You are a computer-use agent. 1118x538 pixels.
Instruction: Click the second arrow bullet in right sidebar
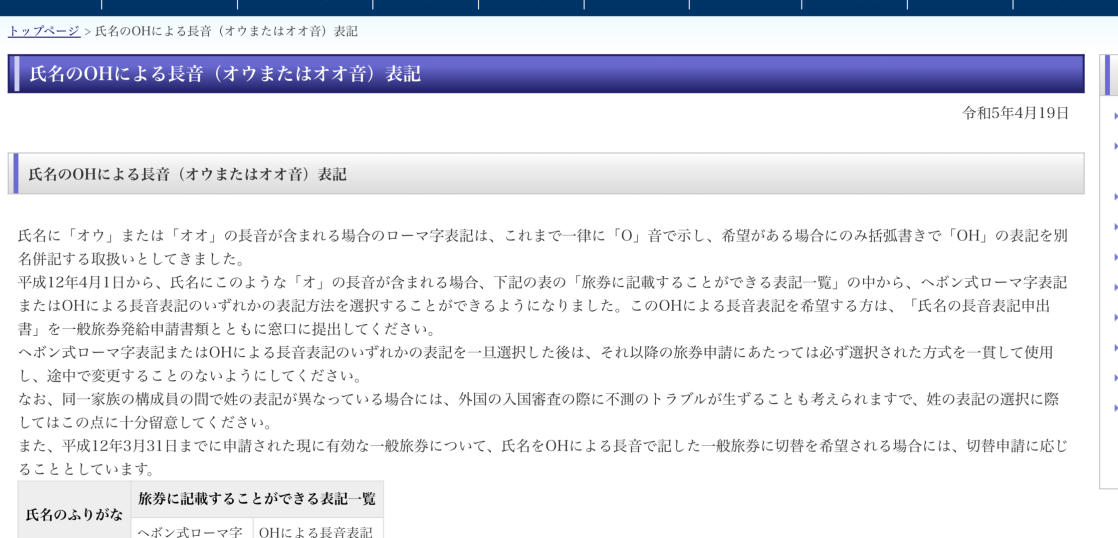pos(1115,146)
